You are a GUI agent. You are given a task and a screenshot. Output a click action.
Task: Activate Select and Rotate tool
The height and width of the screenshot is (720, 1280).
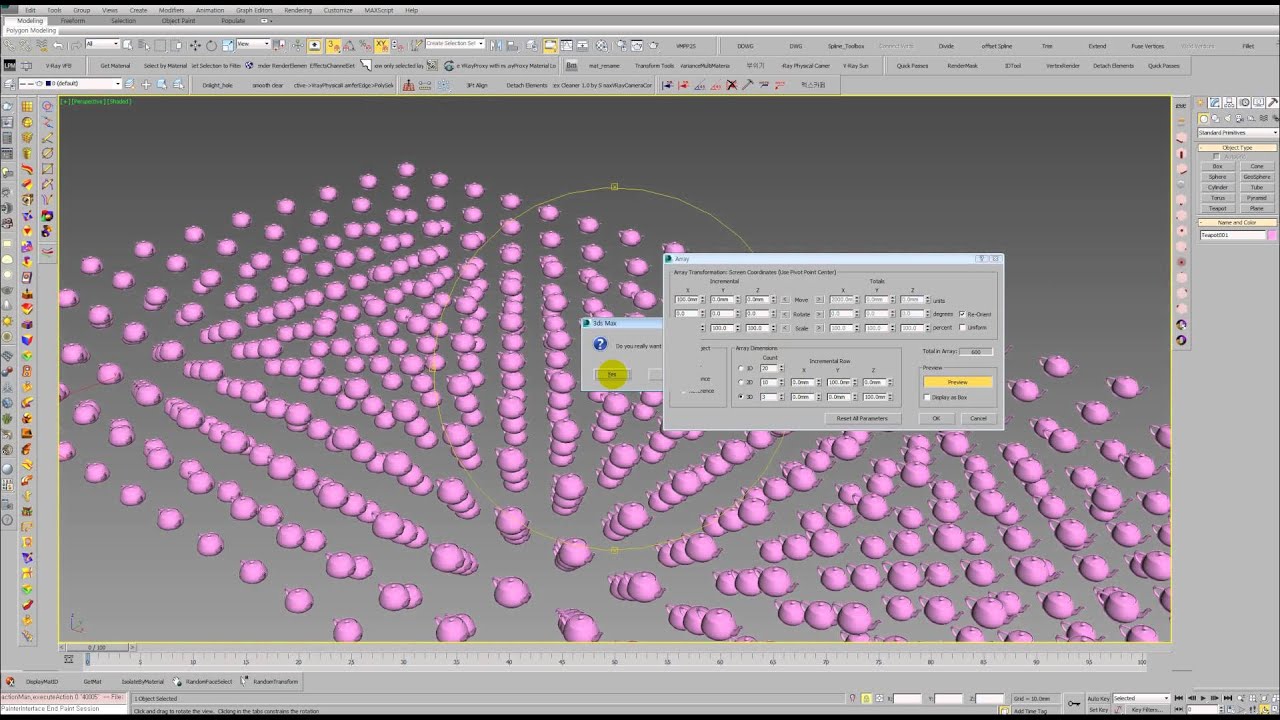pos(211,44)
